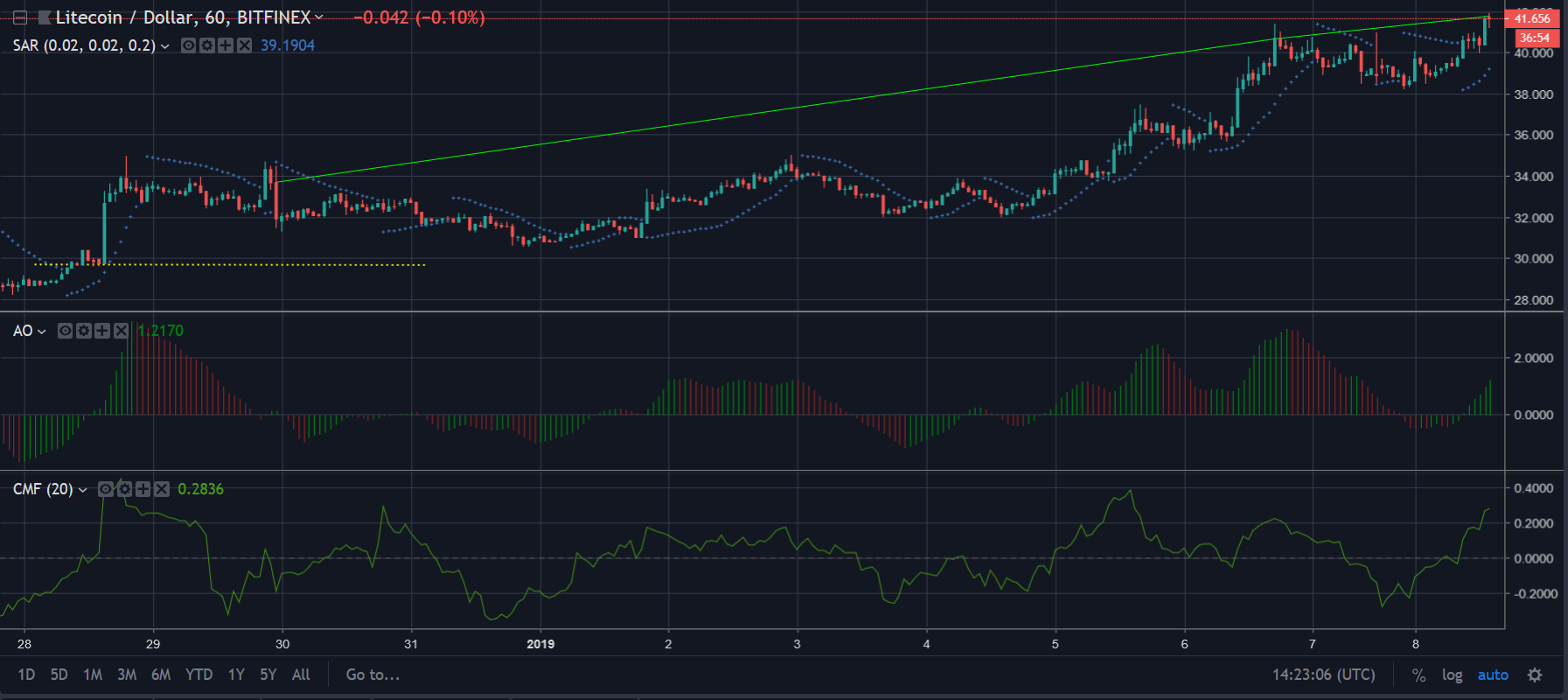Expand the Litecoin / Dollar symbol dropdown arrow

pyautogui.click(x=319, y=17)
